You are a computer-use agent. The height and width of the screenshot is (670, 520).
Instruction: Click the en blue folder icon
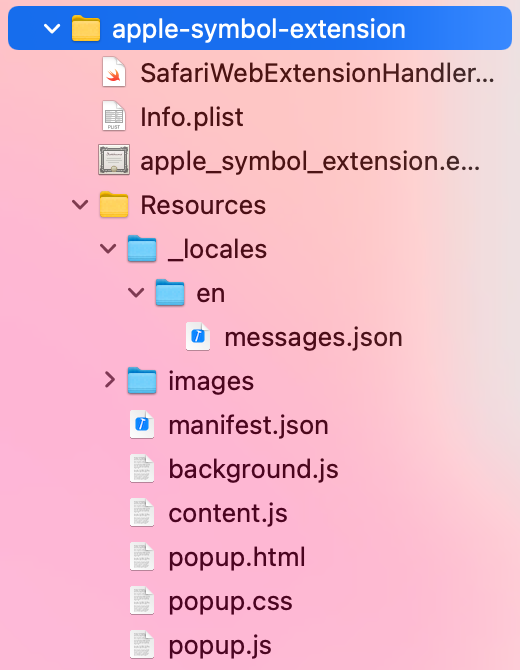170,293
